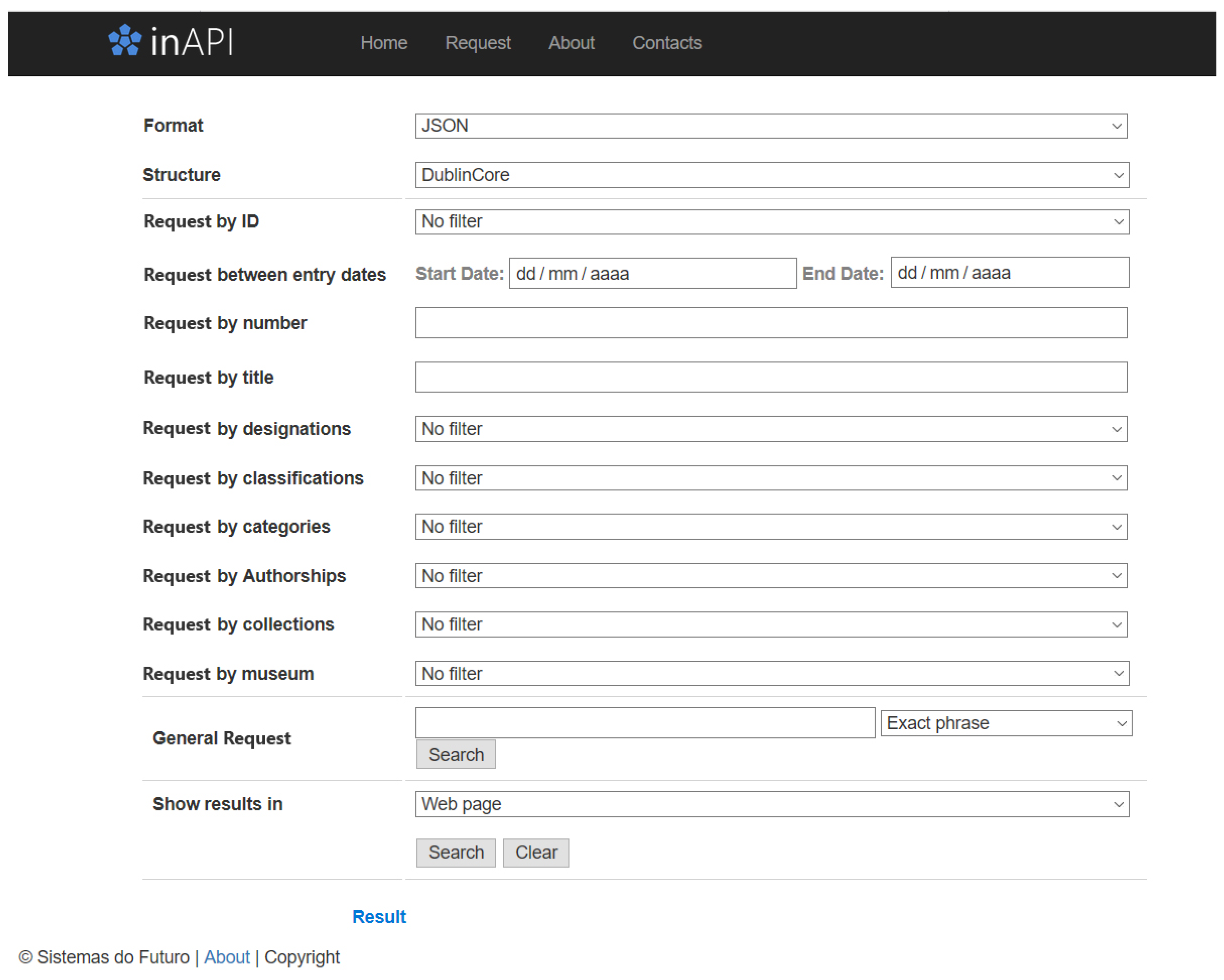
Task: Open the Contacts navigation item
Action: 666,43
